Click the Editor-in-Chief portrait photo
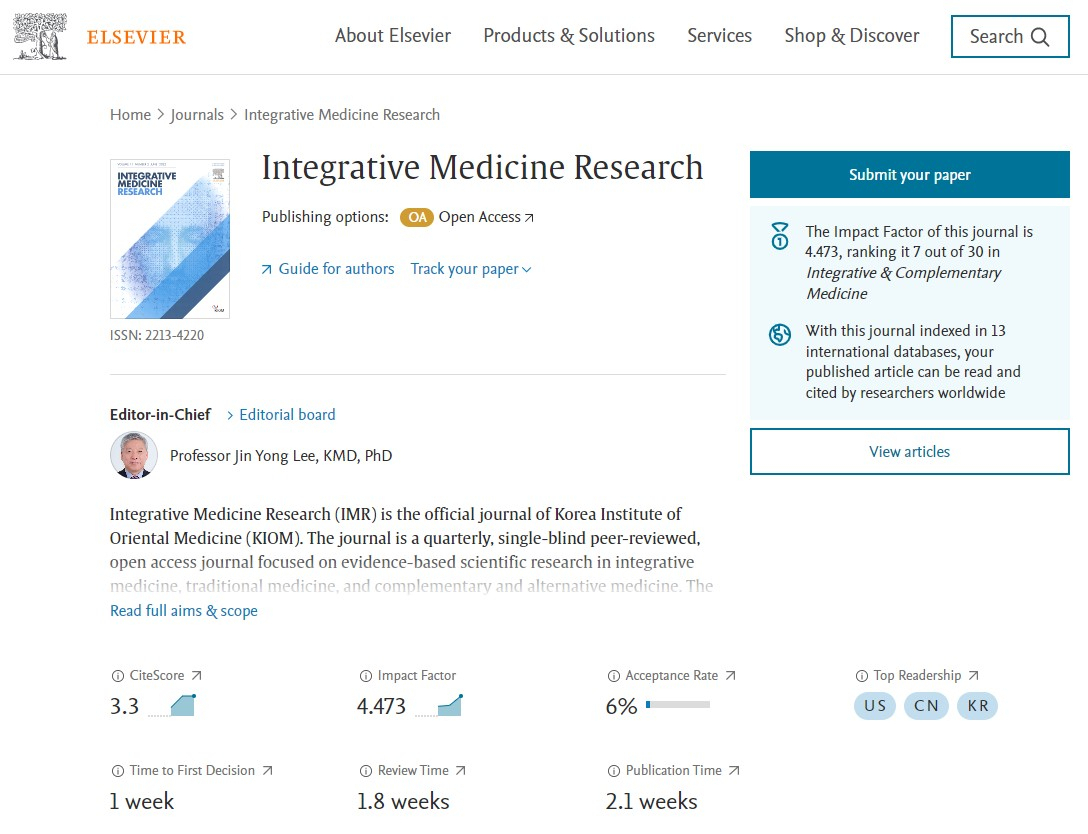This screenshot has width=1088, height=834. [x=134, y=456]
